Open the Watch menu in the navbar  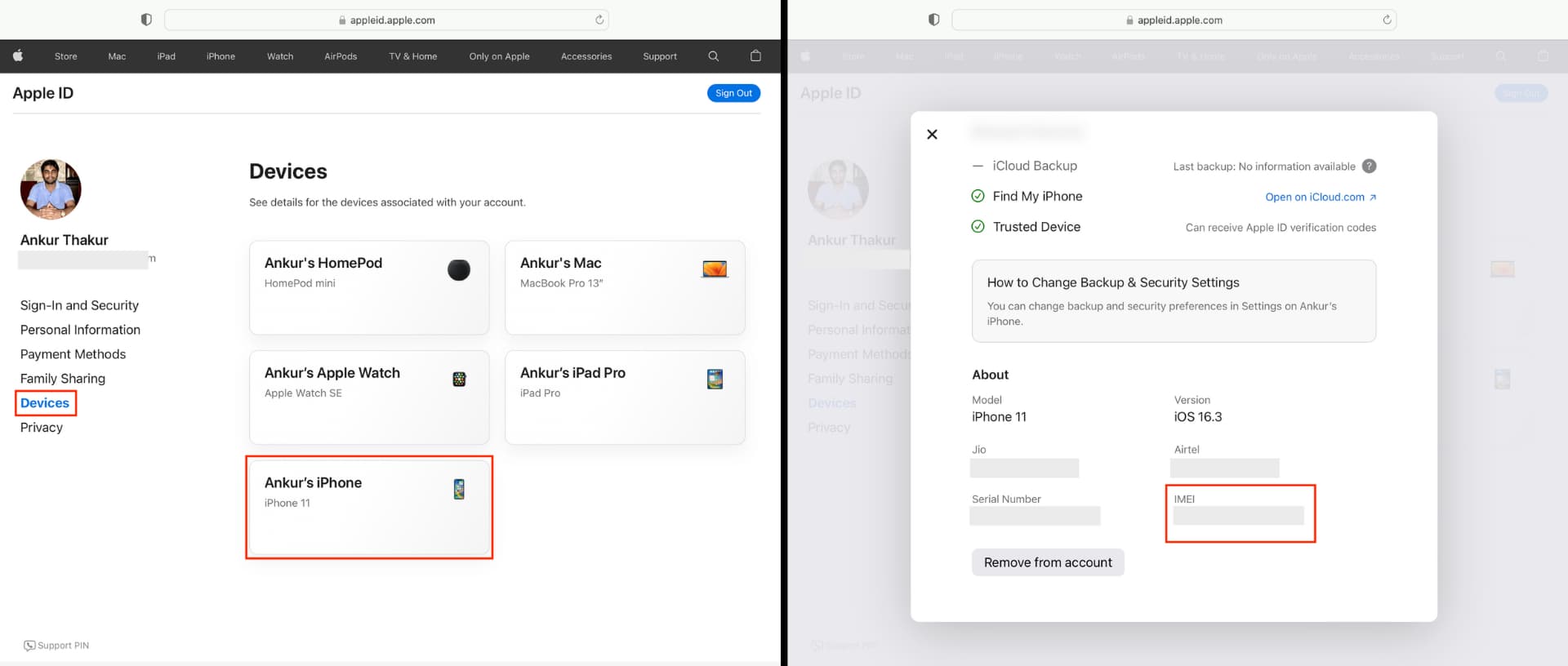280,56
